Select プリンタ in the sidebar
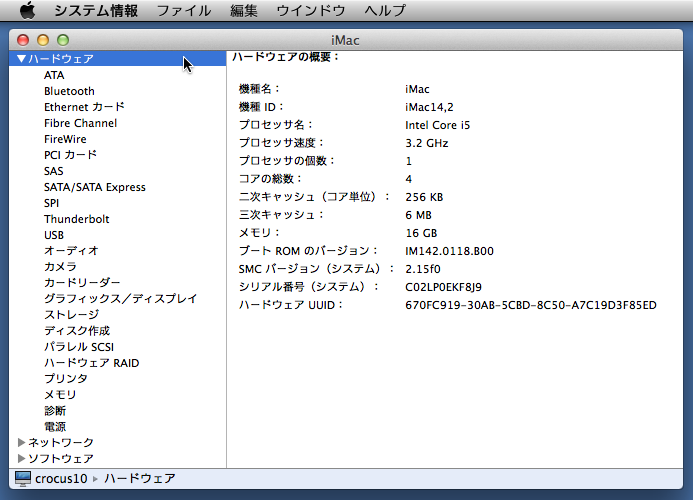 65,378
